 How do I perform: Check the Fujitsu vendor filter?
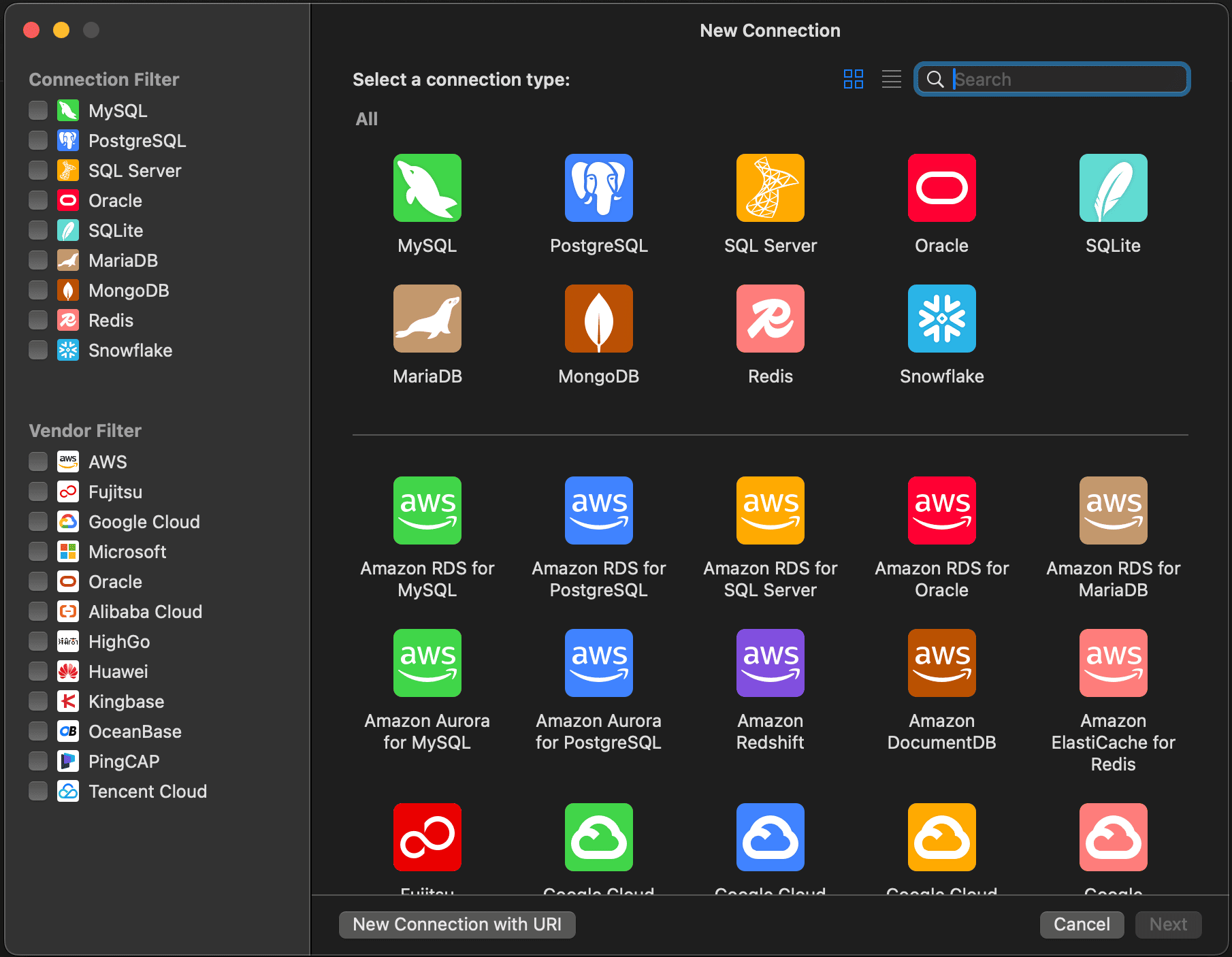click(x=38, y=491)
